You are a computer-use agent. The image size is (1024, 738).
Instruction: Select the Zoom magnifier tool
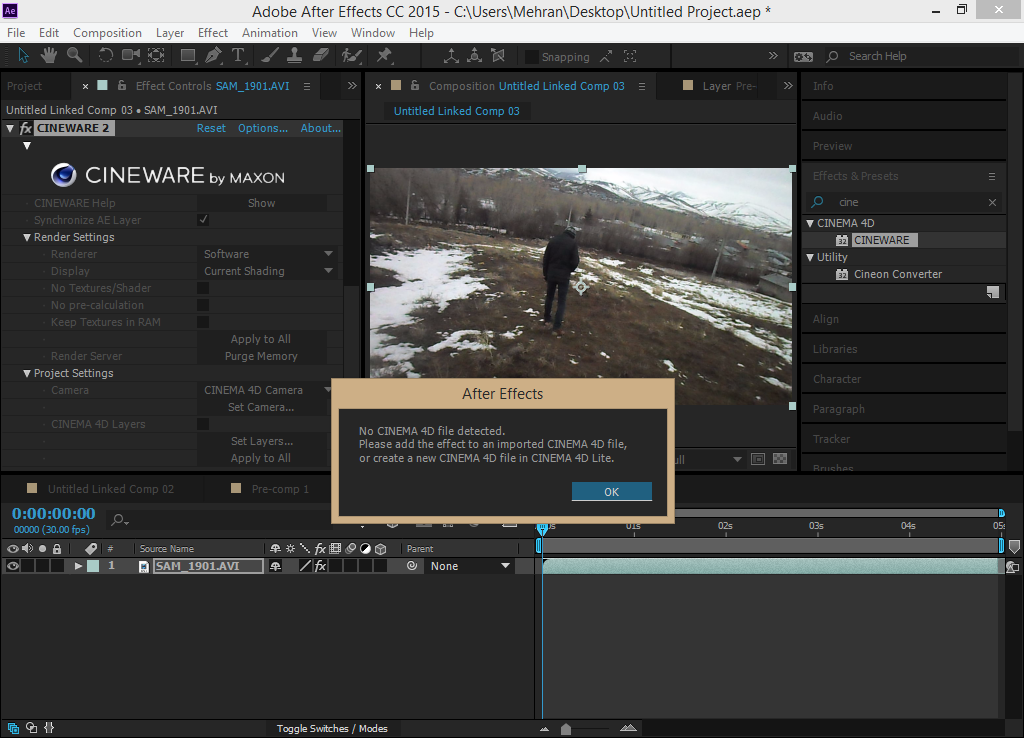tap(74, 56)
